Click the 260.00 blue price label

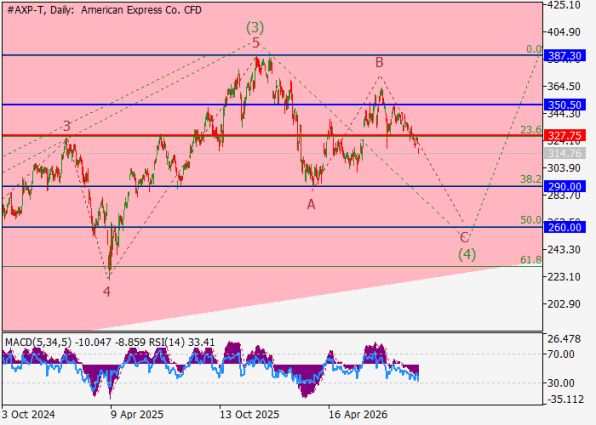564,227
